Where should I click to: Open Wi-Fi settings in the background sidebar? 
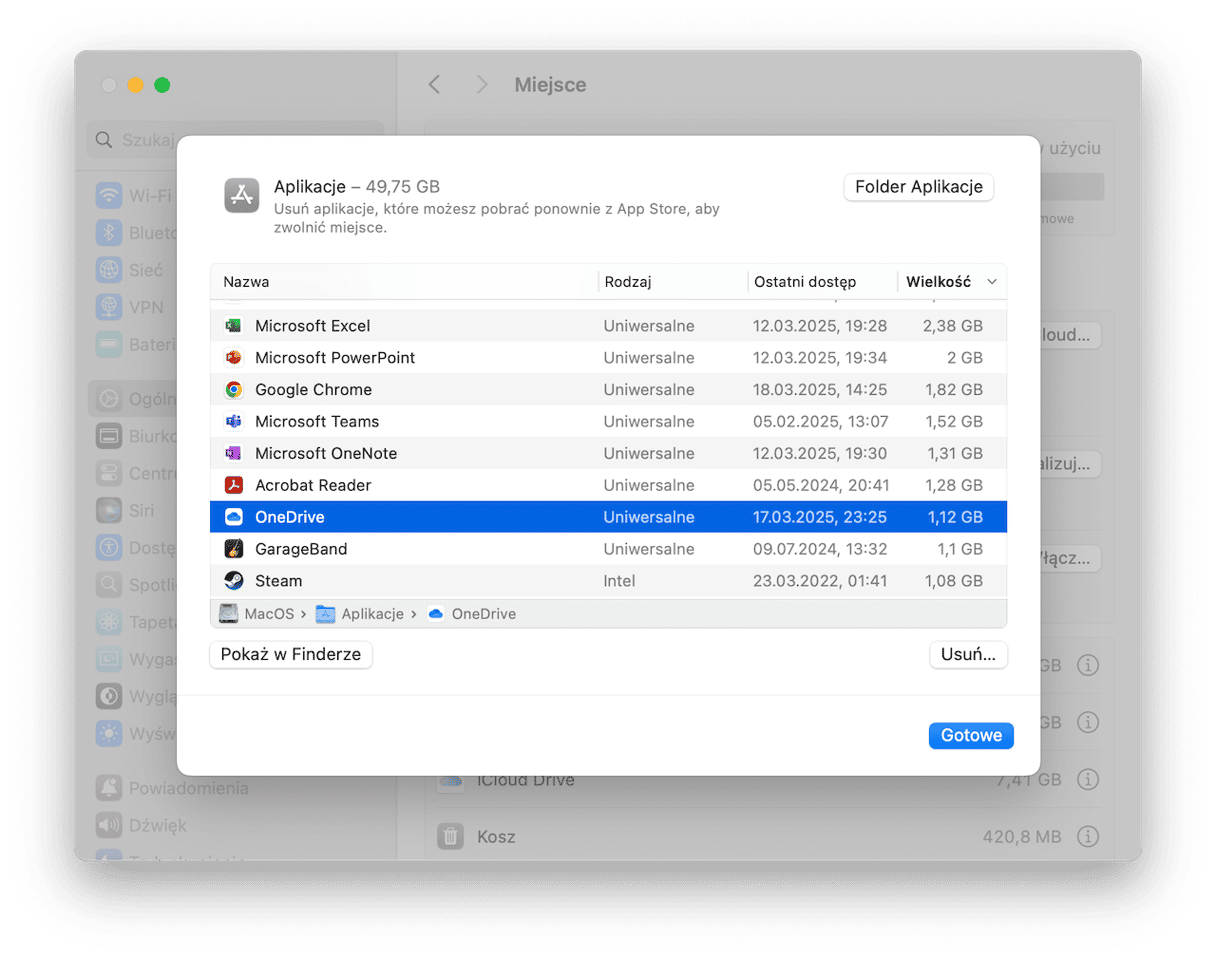pos(135,195)
